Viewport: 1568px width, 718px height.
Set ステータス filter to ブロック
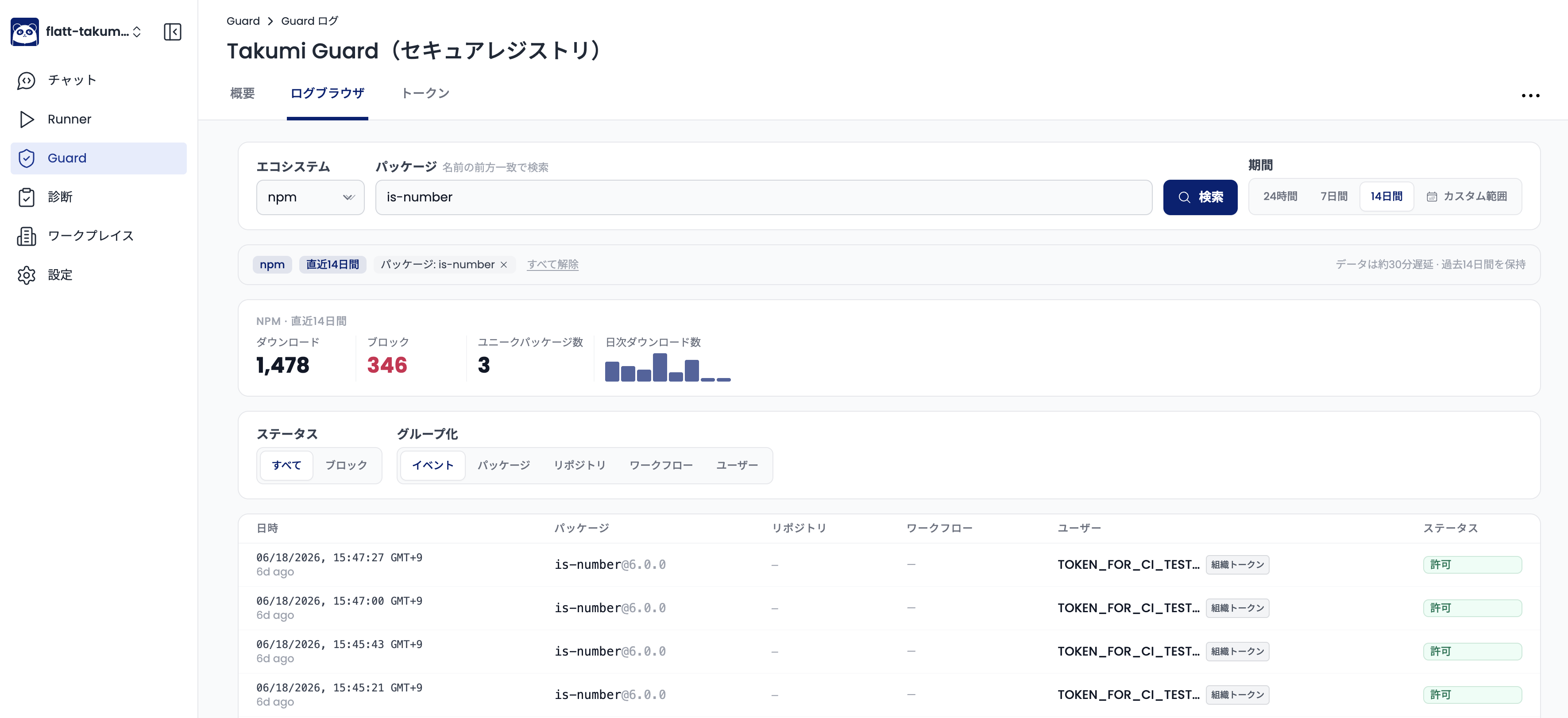click(x=346, y=466)
